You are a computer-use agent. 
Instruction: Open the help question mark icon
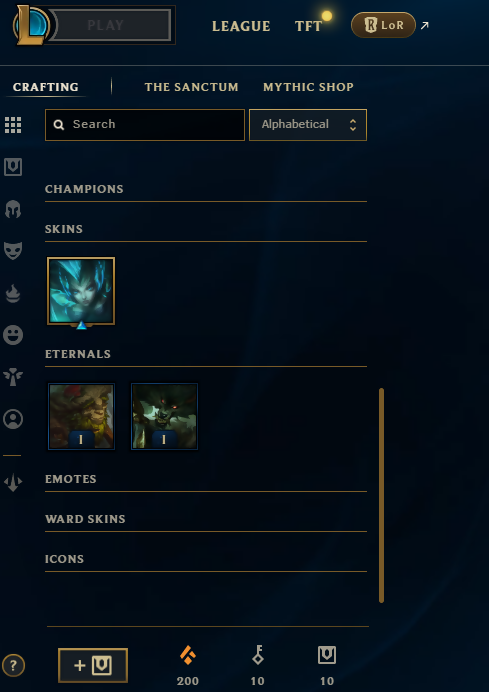pyautogui.click(x=13, y=665)
